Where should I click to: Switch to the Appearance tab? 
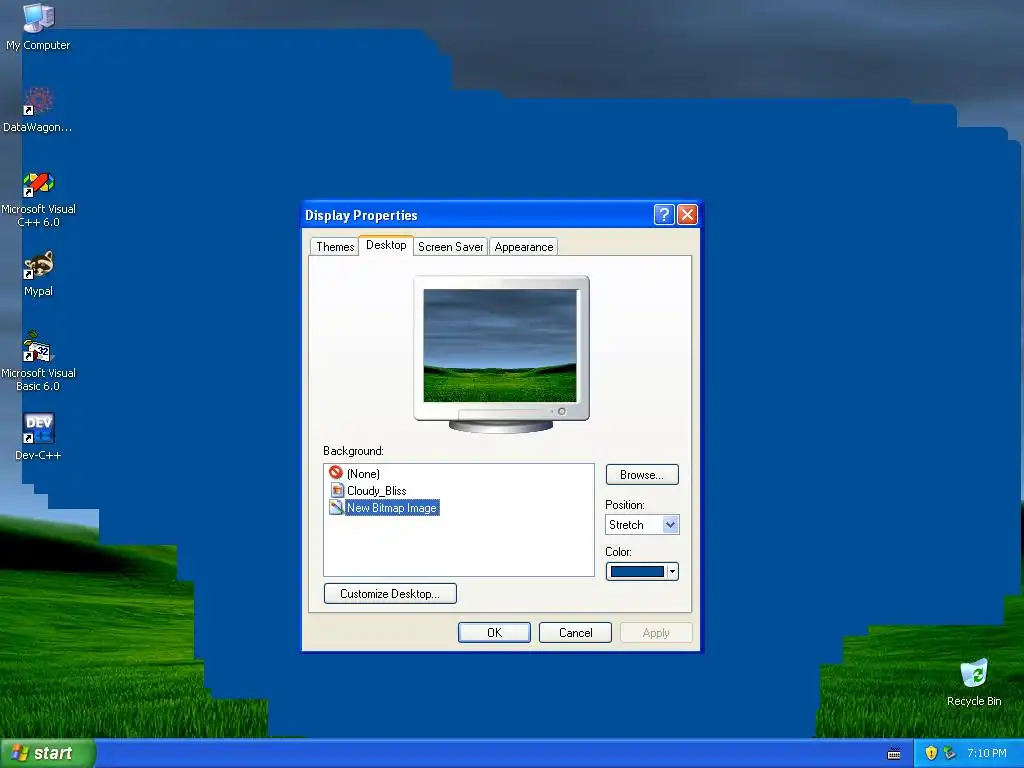(524, 247)
